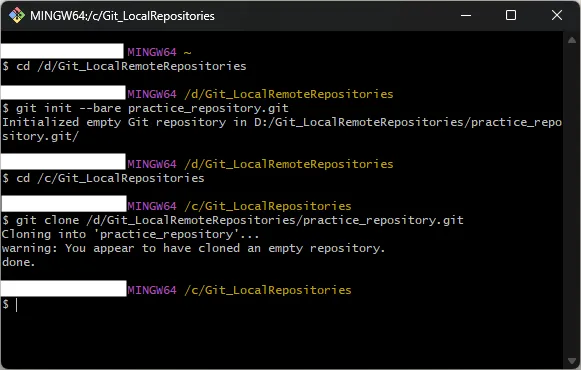Click the 'done.' output line
This screenshot has height=370, width=581.
pos(19,262)
